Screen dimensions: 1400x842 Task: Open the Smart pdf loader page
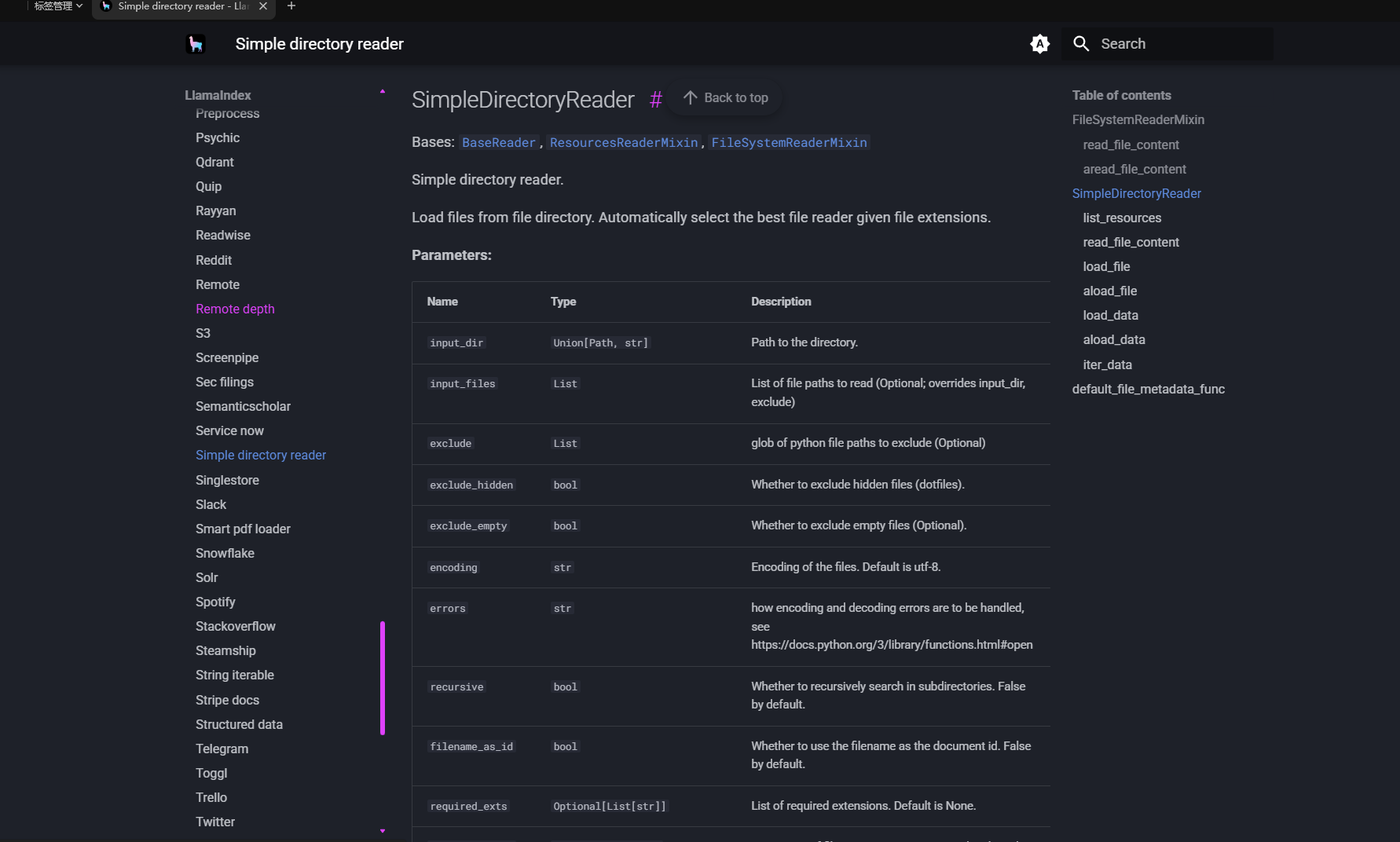click(x=243, y=529)
